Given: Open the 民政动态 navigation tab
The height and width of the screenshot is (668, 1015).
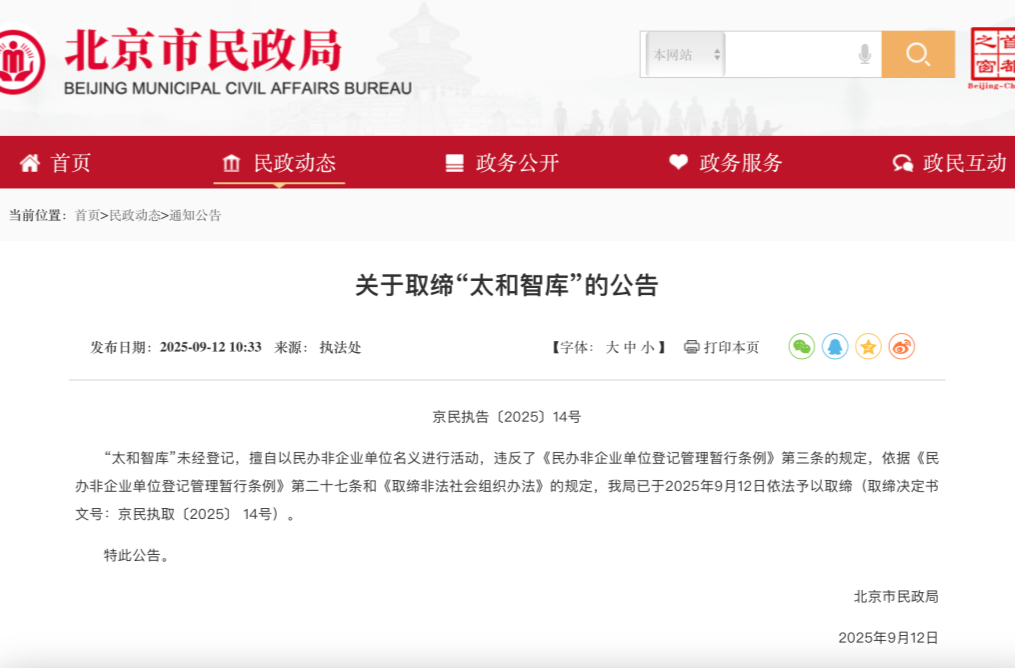Looking at the screenshot, I should click(295, 162).
